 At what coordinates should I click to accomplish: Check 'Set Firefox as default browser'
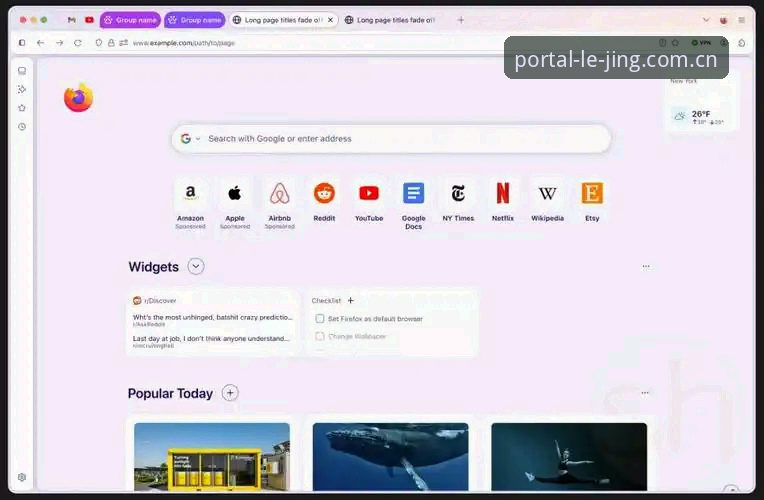point(320,318)
